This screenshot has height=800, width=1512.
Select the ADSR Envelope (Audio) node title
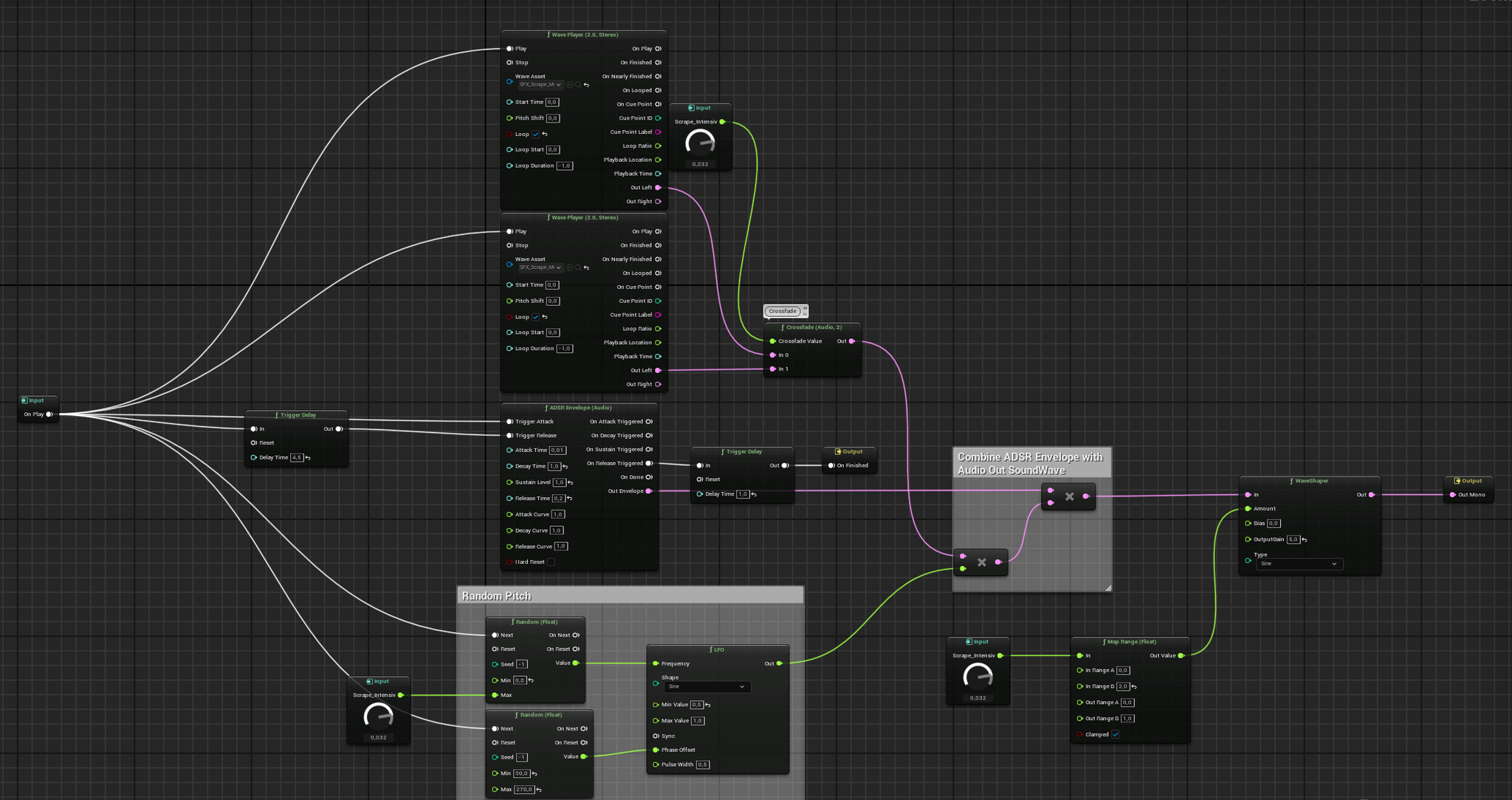click(580, 408)
